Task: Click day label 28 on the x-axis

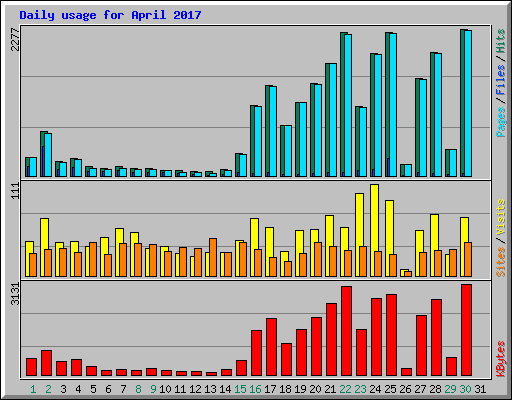Action: (435, 389)
